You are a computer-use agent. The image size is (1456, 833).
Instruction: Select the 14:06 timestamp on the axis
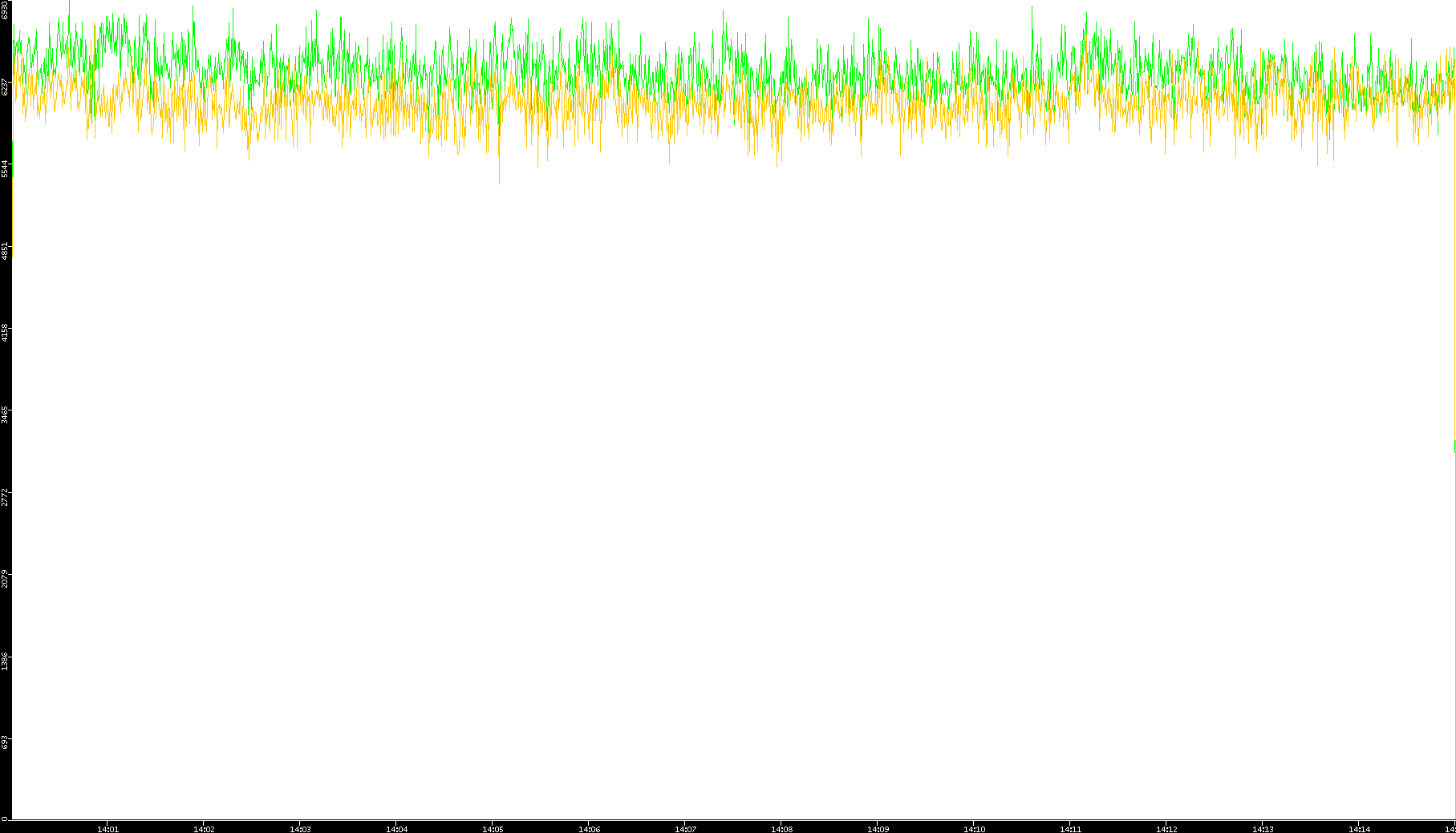(x=589, y=829)
